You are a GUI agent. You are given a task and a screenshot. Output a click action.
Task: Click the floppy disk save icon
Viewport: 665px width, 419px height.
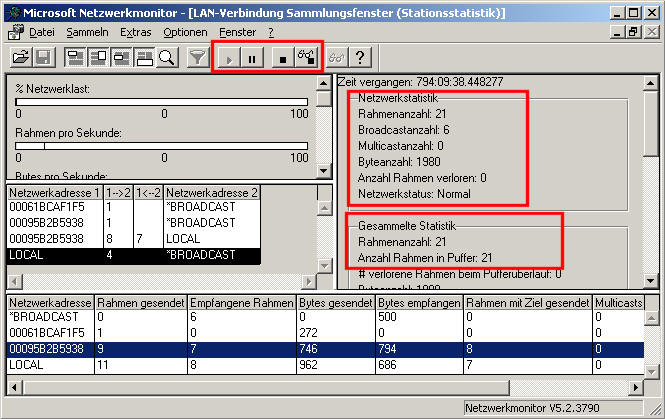pos(43,57)
